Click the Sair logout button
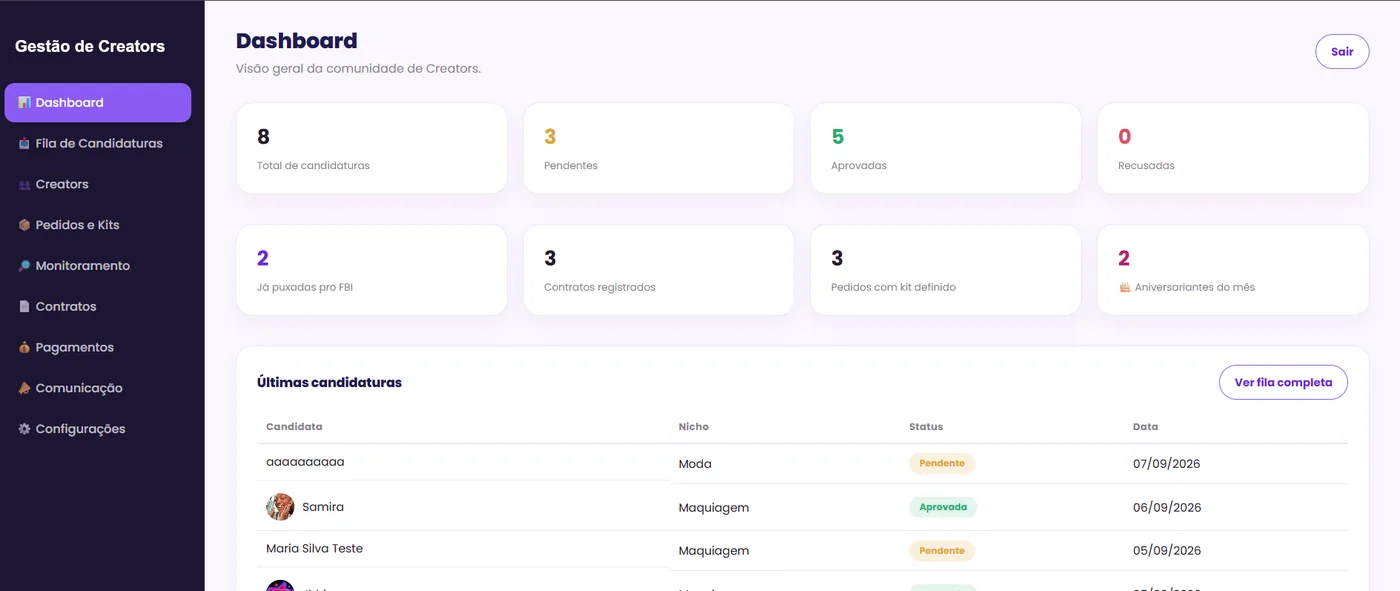 [1342, 52]
